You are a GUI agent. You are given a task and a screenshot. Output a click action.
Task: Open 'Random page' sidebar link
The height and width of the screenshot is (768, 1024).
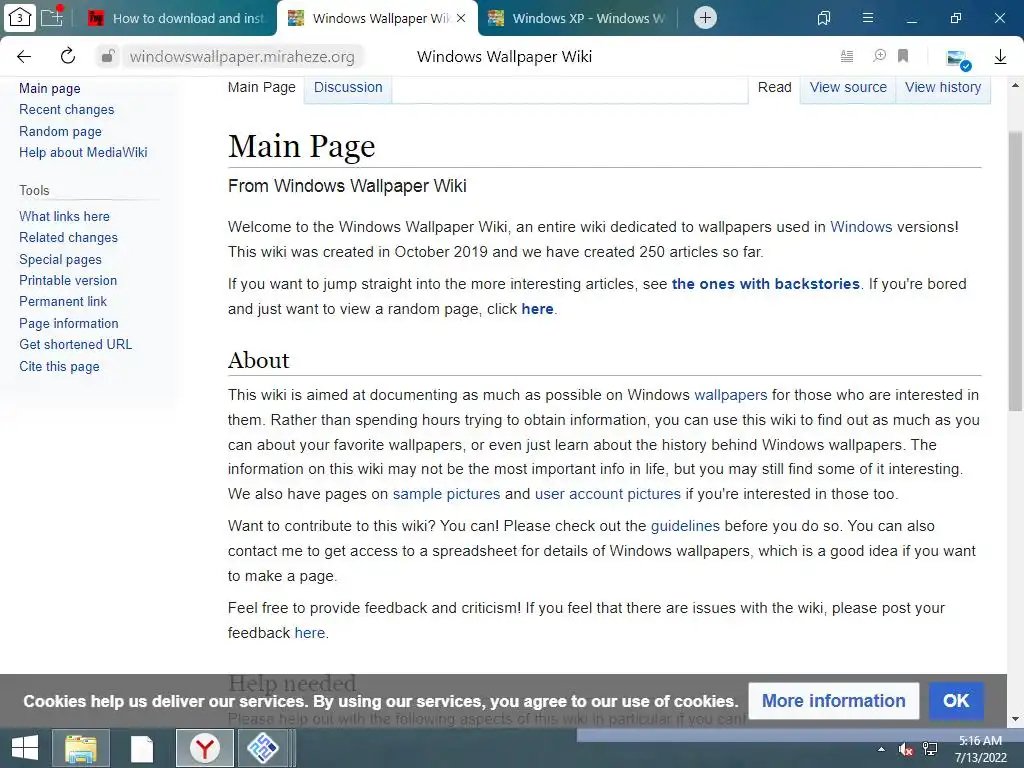point(60,131)
